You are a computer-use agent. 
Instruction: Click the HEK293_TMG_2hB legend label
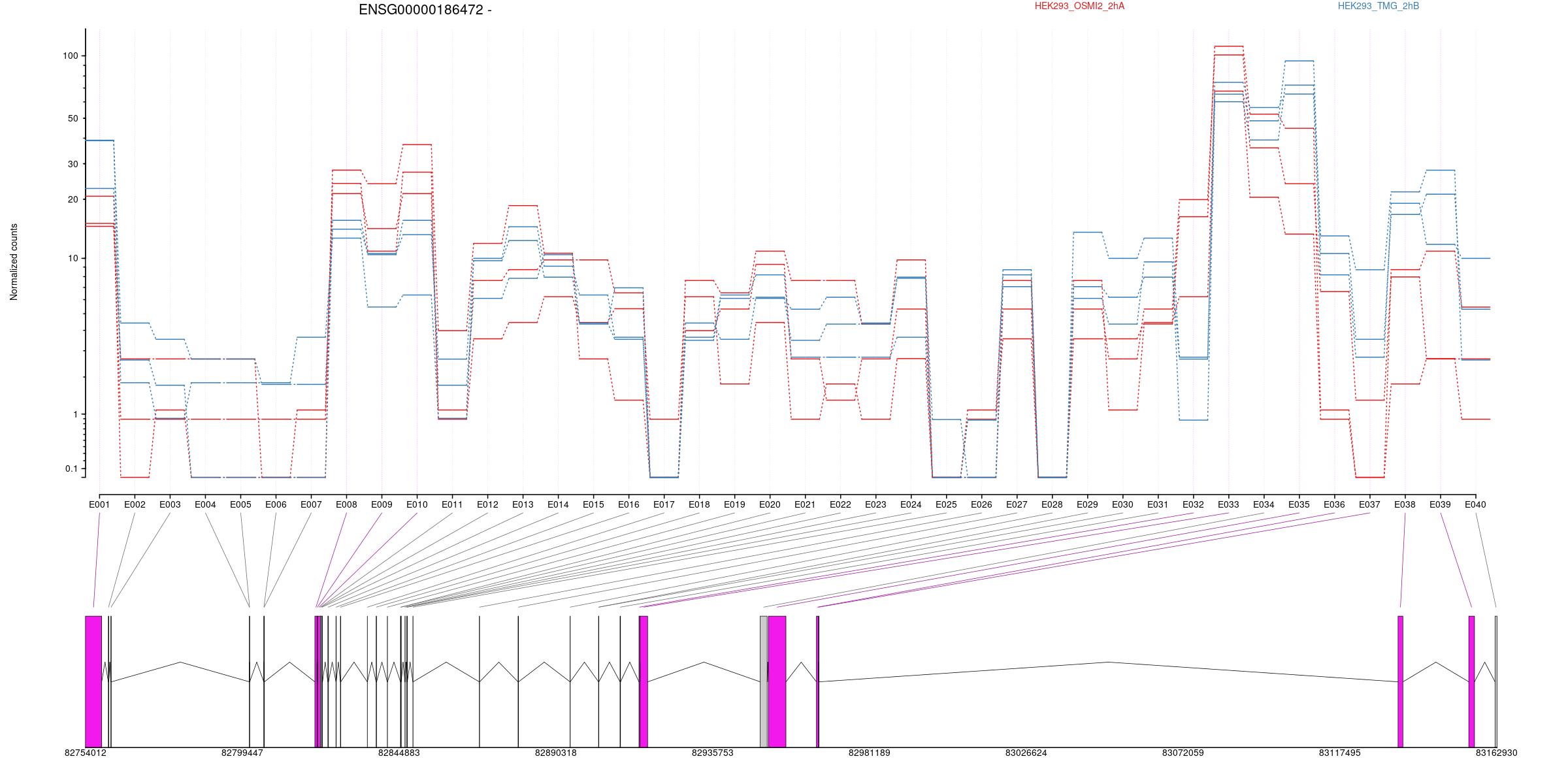coord(1379,6)
